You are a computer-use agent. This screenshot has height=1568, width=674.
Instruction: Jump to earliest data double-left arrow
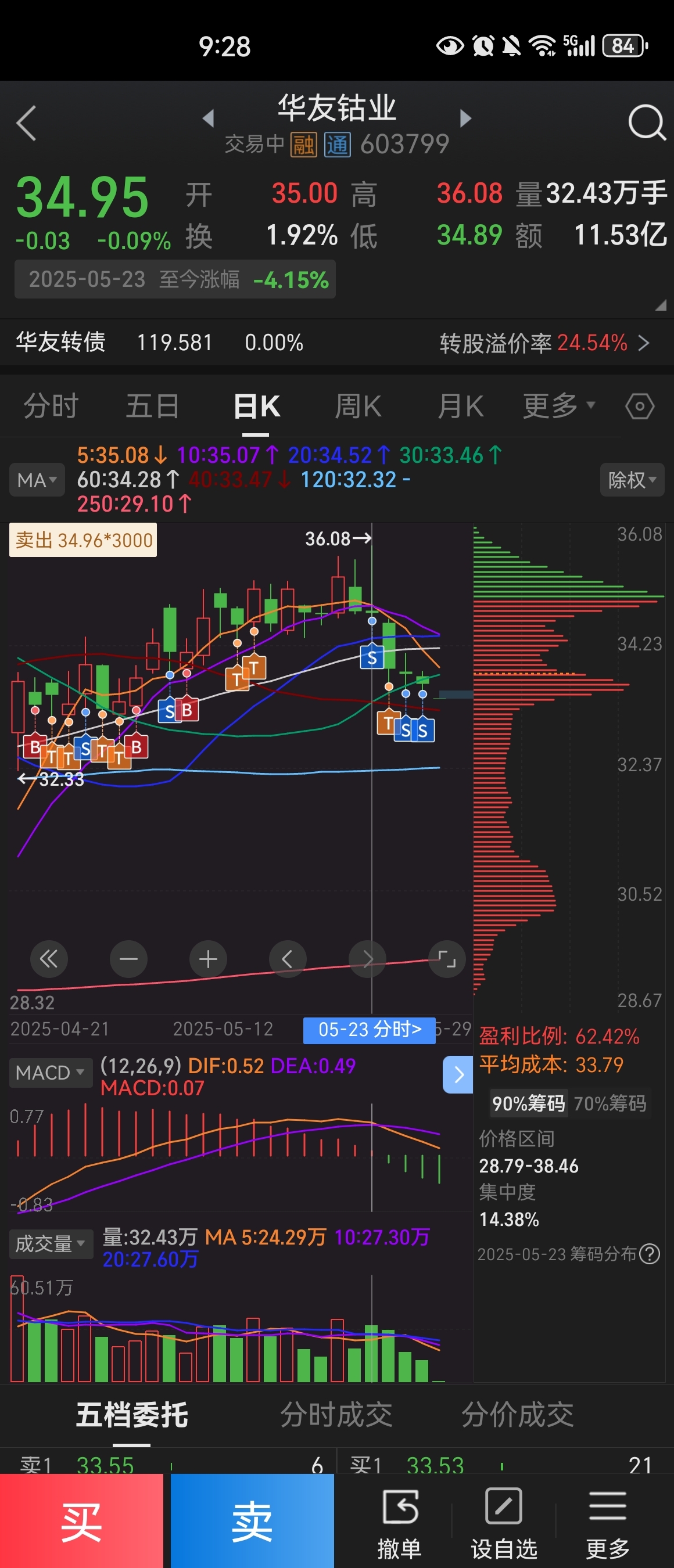click(49, 959)
